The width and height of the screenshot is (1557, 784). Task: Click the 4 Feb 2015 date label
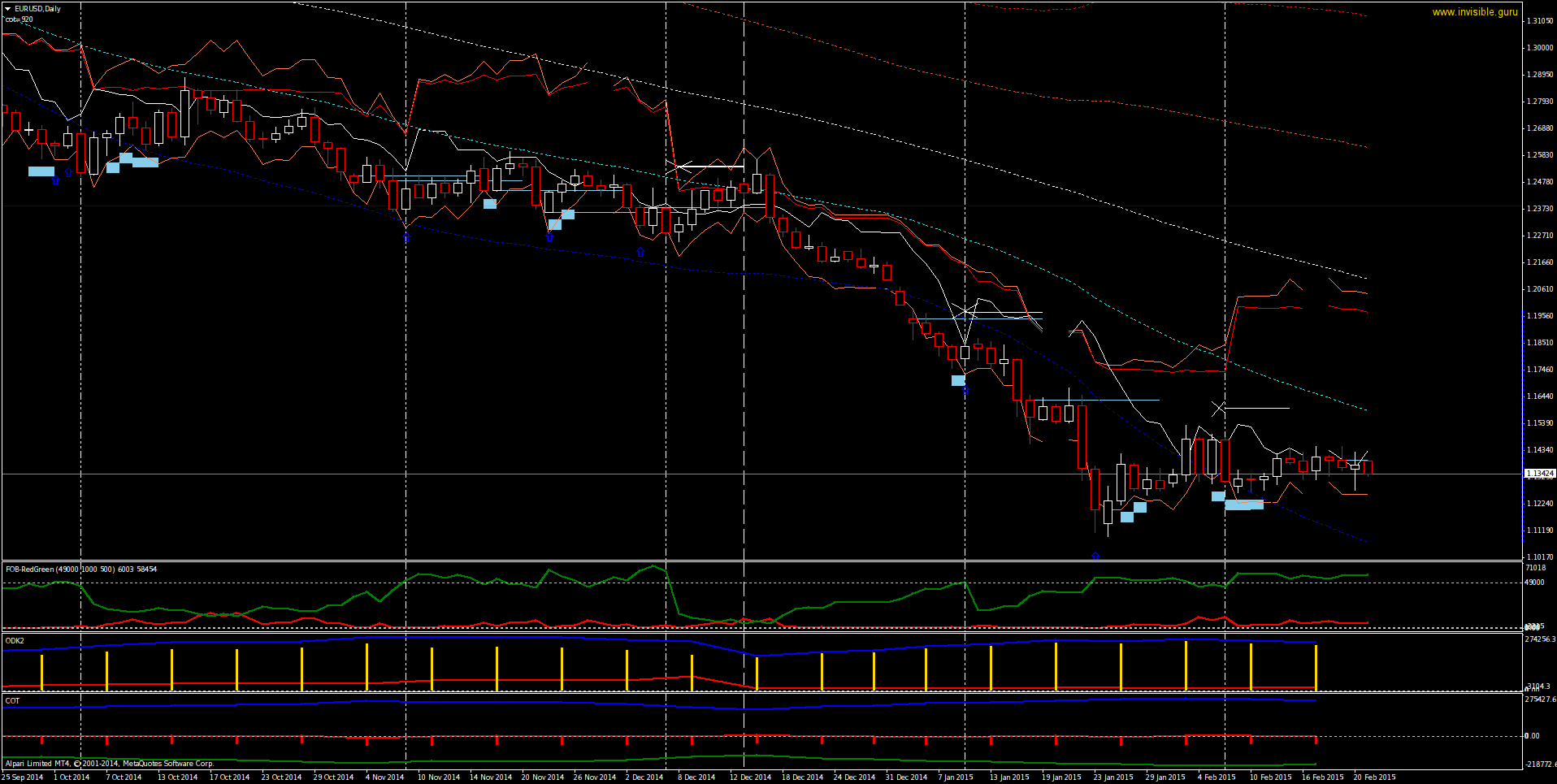(1217, 778)
